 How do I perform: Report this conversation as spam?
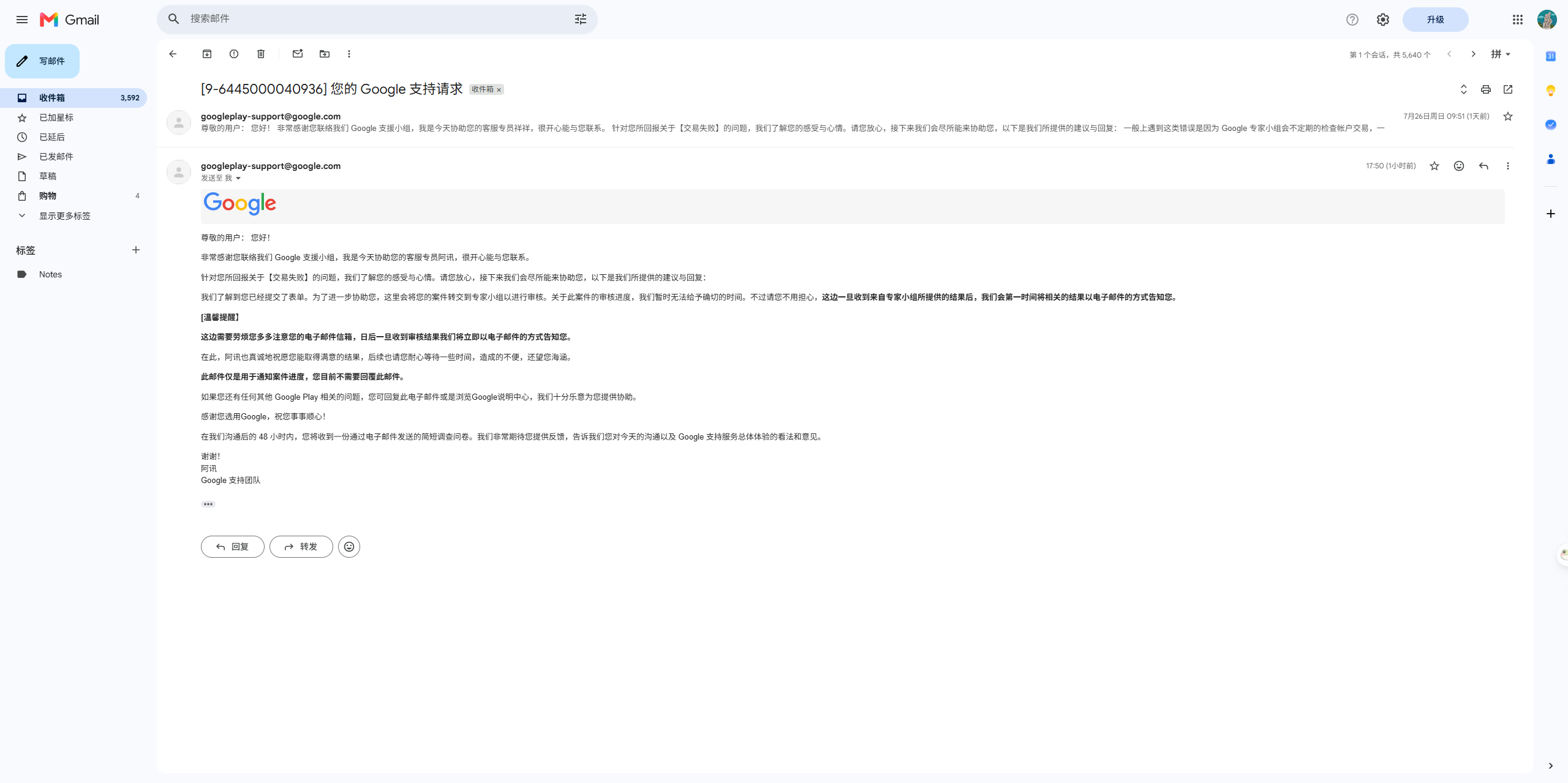[234, 54]
